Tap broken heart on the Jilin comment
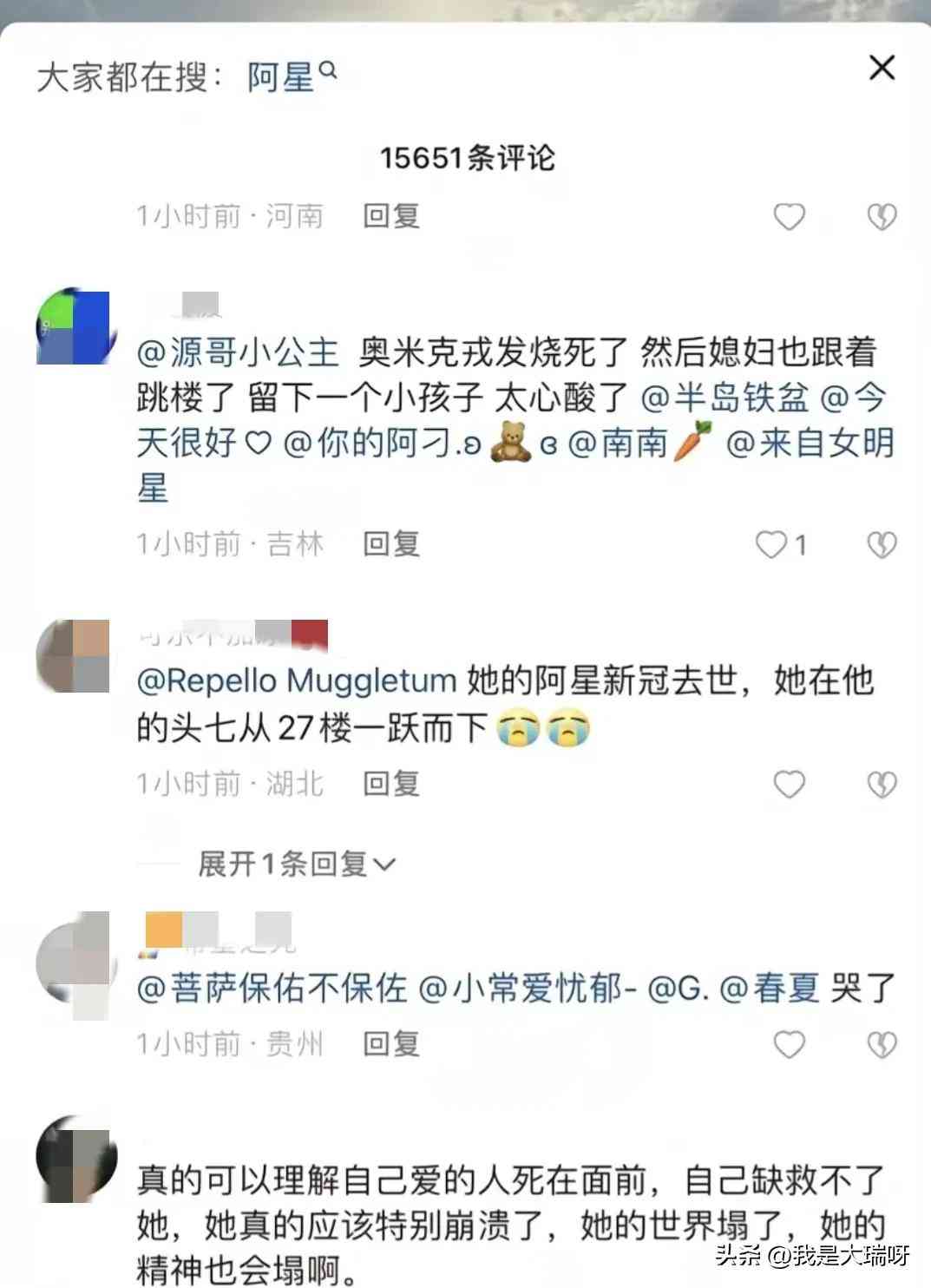 [x=882, y=545]
